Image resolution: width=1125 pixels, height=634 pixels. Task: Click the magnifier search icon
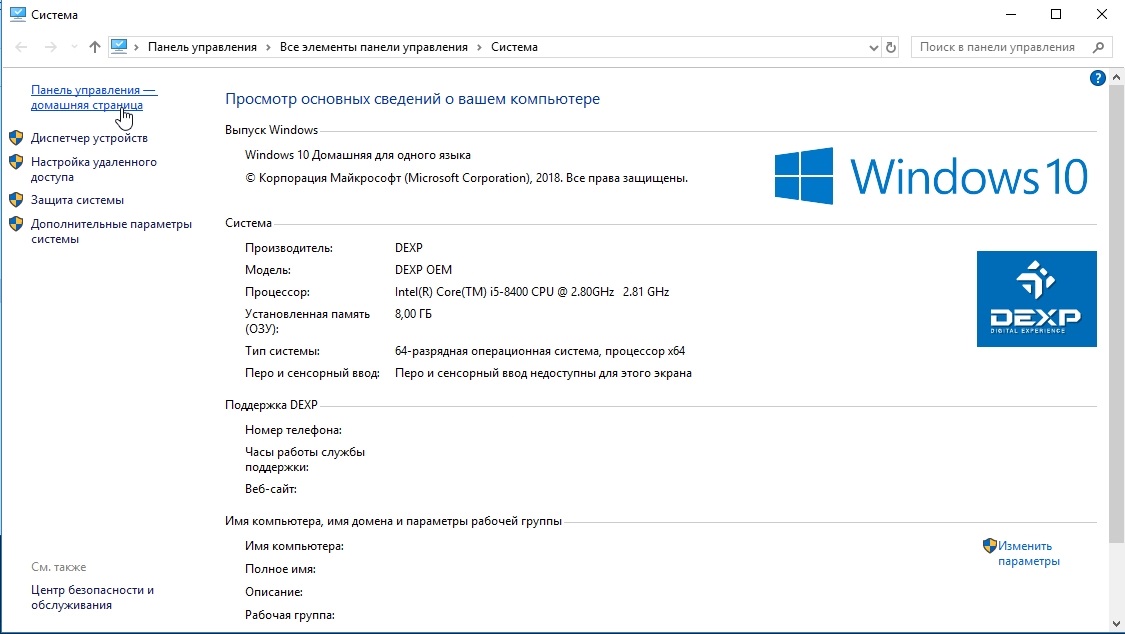[1098, 47]
